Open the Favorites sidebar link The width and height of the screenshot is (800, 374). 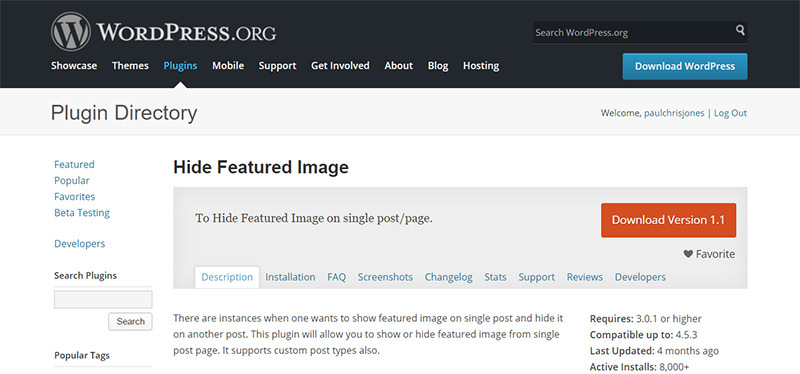click(74, 196)
